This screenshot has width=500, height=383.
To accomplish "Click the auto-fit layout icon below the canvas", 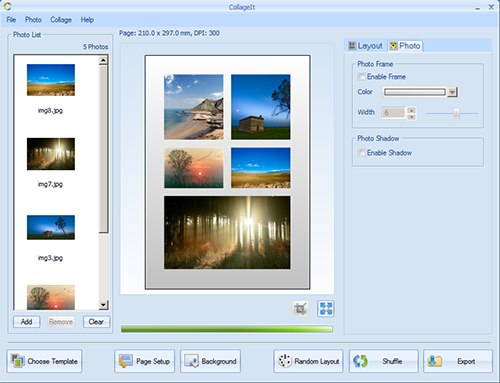I will coord(326,309).
